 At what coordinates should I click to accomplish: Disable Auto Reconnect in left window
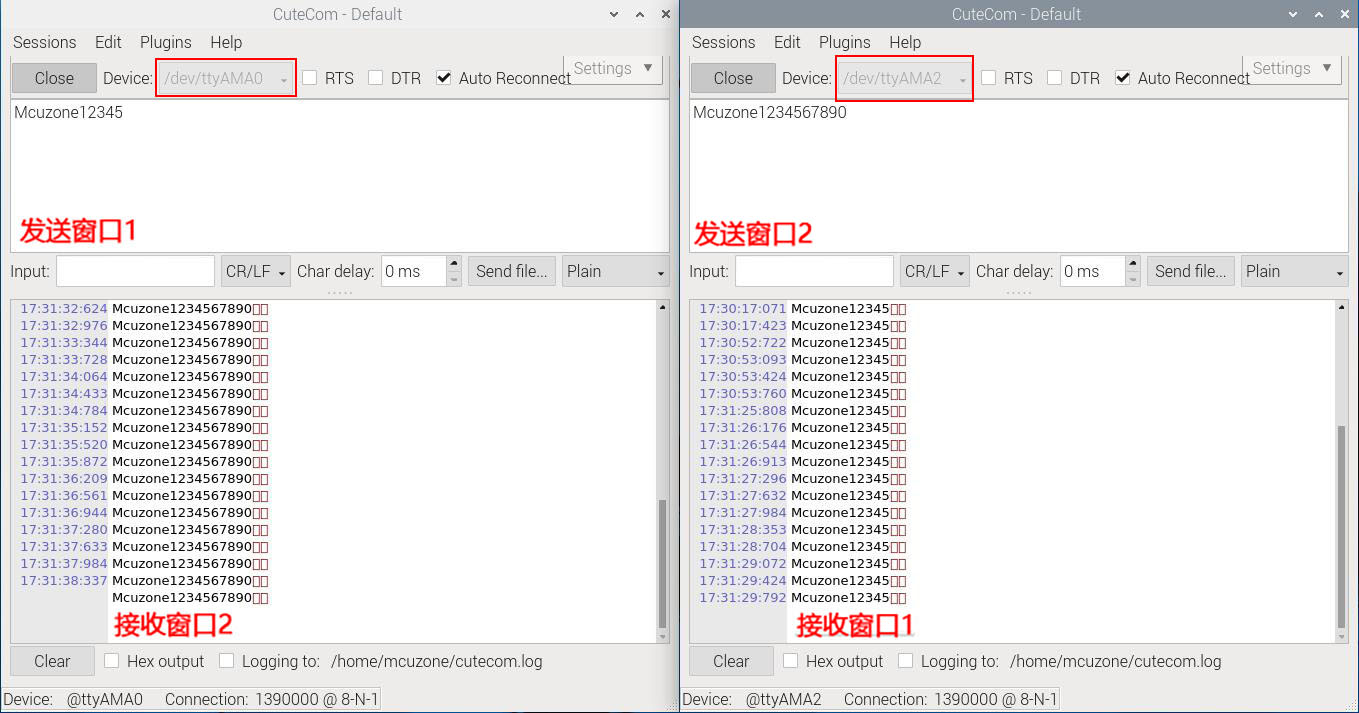click(x=444, y=78)
